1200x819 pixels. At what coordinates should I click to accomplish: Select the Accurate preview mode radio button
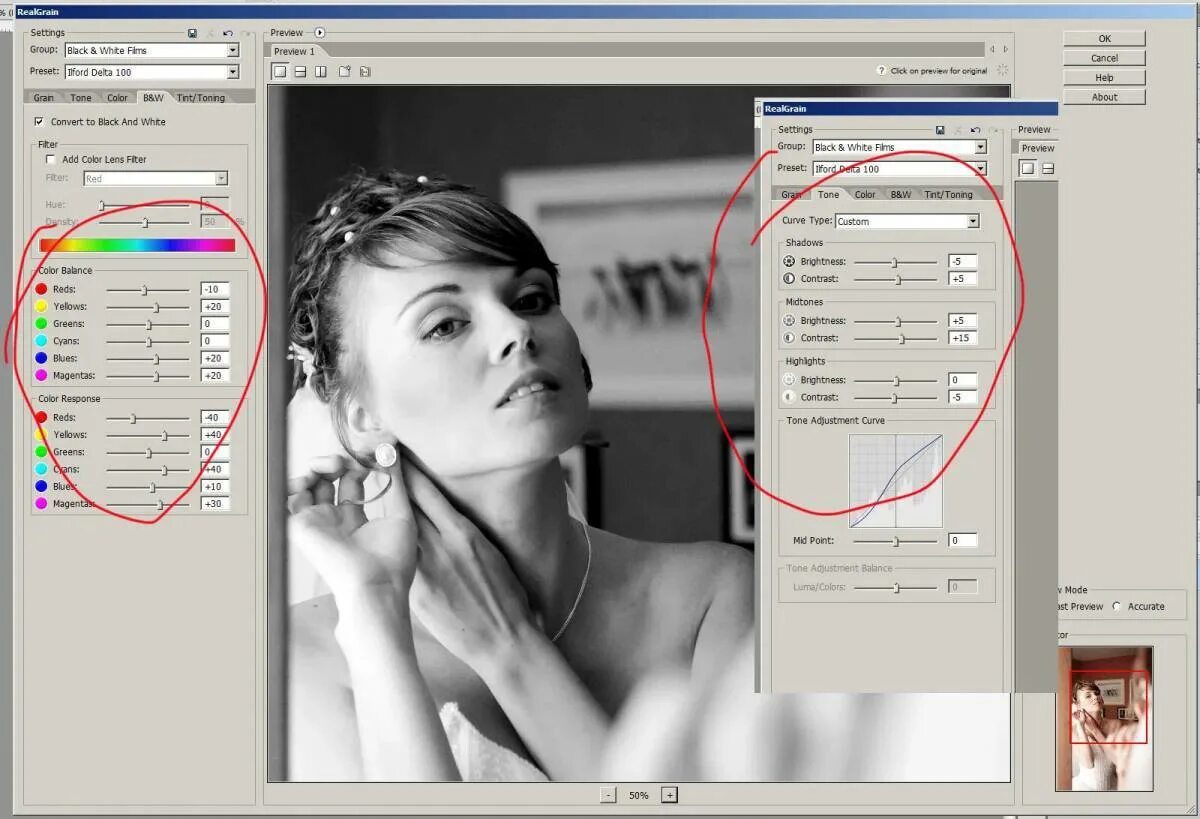pos(1117,606)
